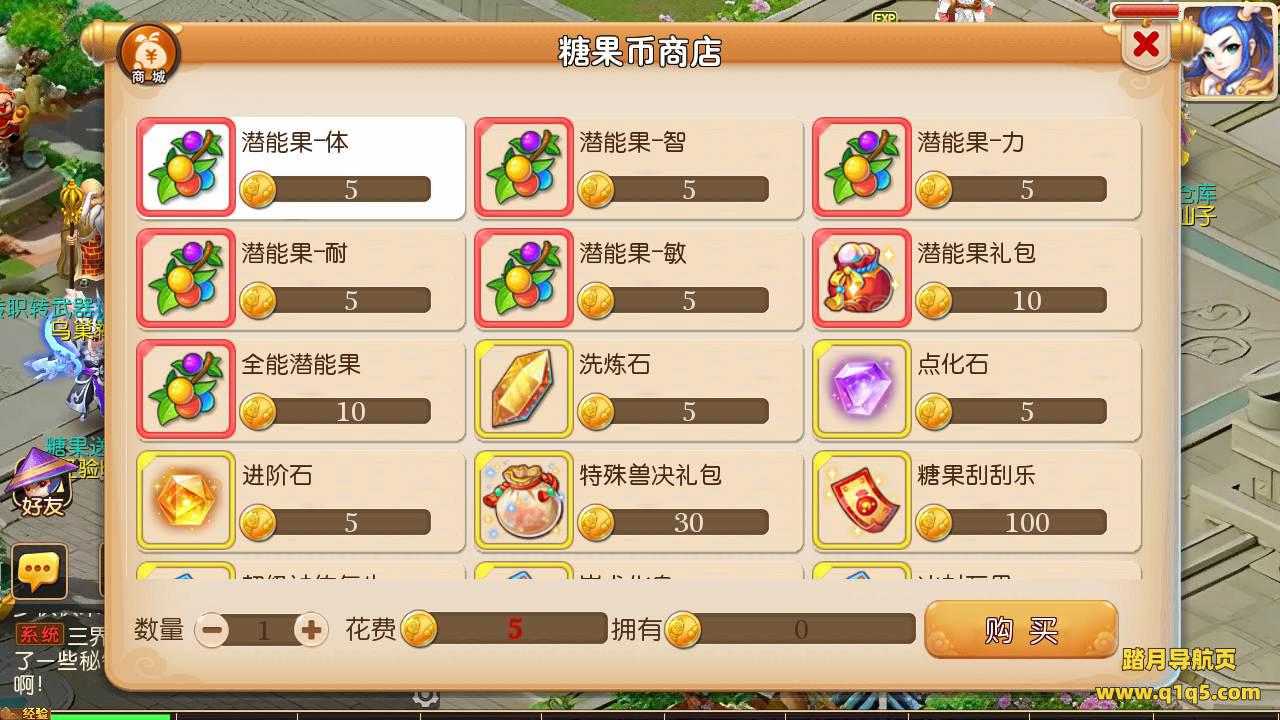Select the 点化石 purple gem icon
Image resolution: width=1280 pixels, height=720 pixels.
click(x=862, y=389)
